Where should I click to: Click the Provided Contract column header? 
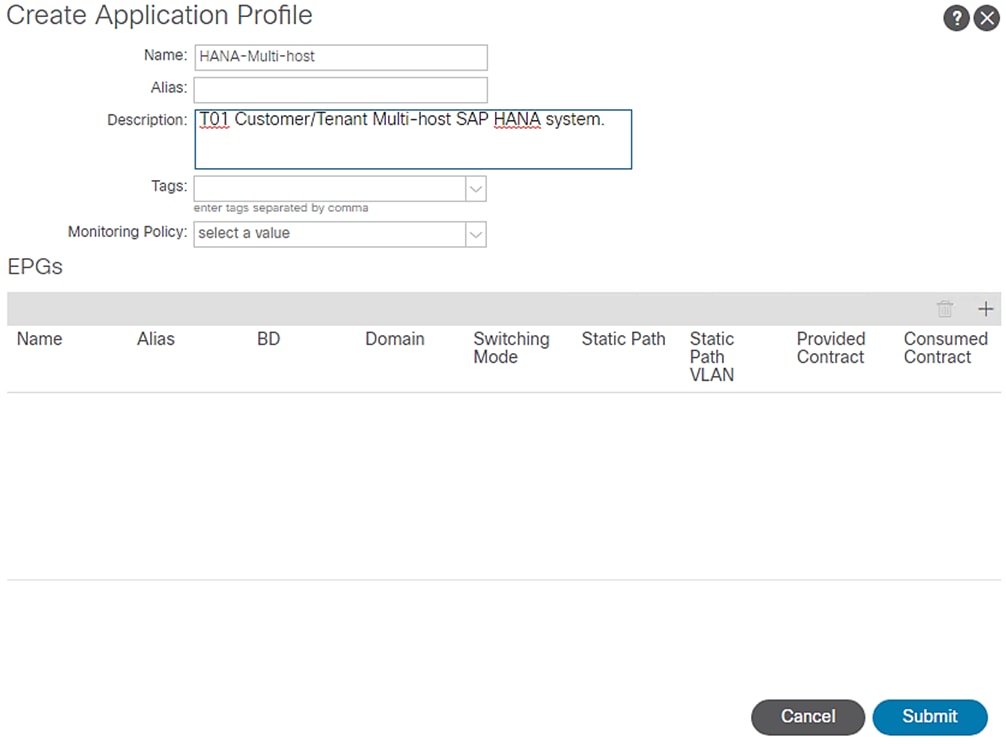point(830,348)
